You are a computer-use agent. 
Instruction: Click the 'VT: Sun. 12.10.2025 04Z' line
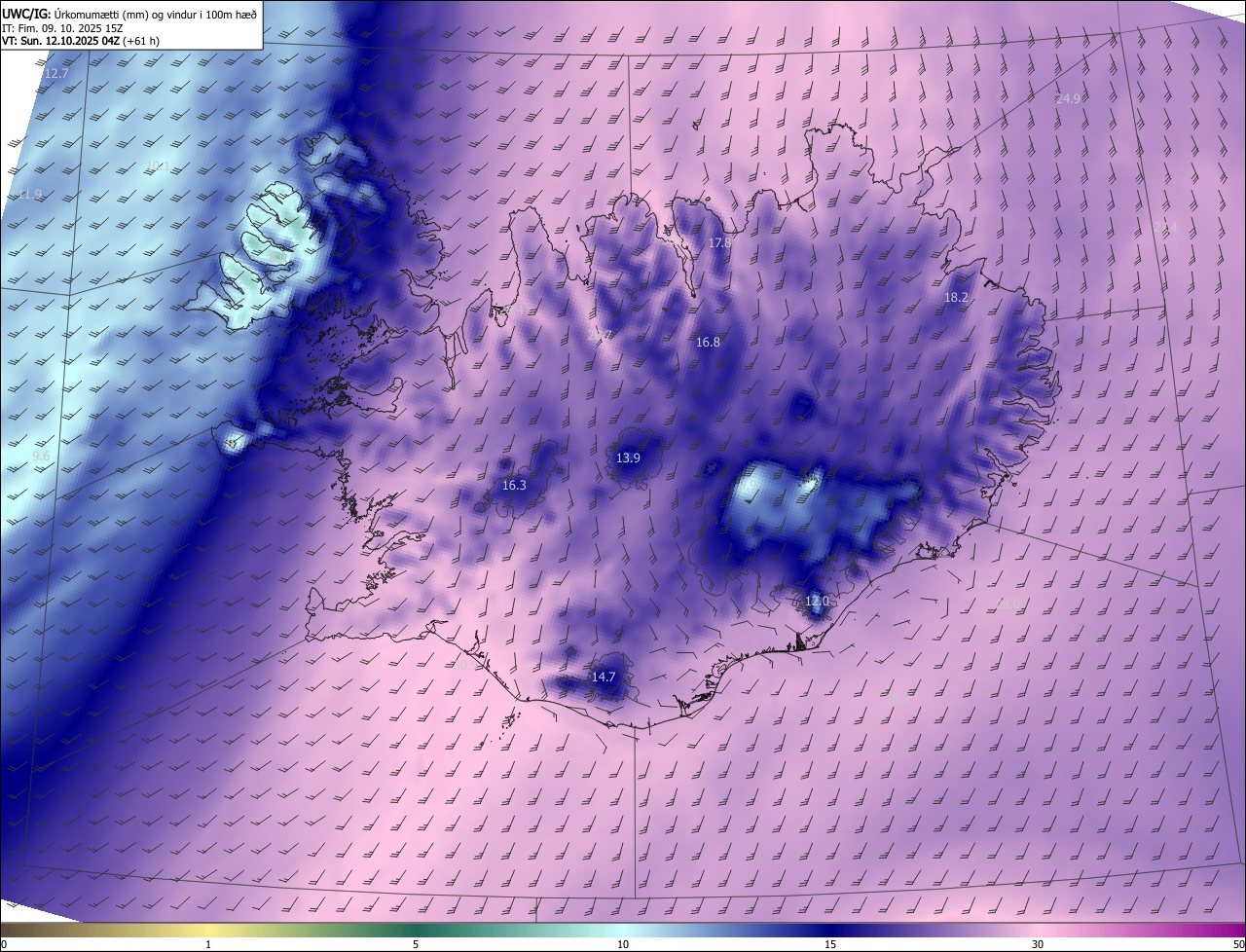[80, 42]
